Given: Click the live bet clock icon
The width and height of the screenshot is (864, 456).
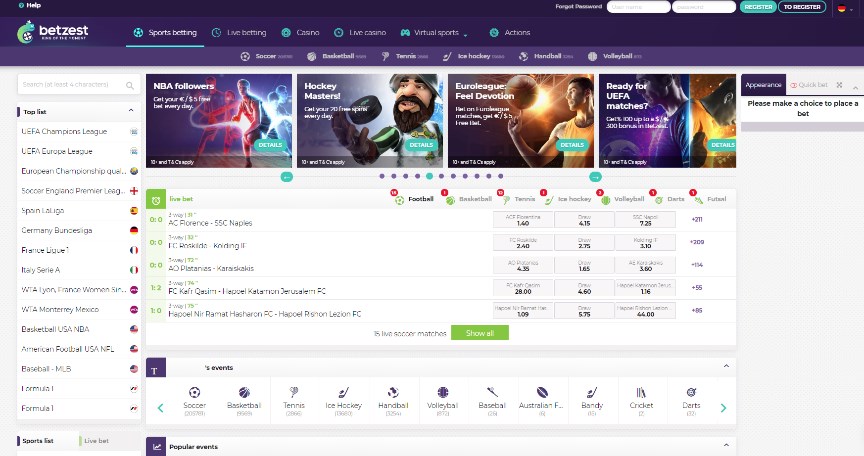Looking at the screenshot, I should [156, 200].
